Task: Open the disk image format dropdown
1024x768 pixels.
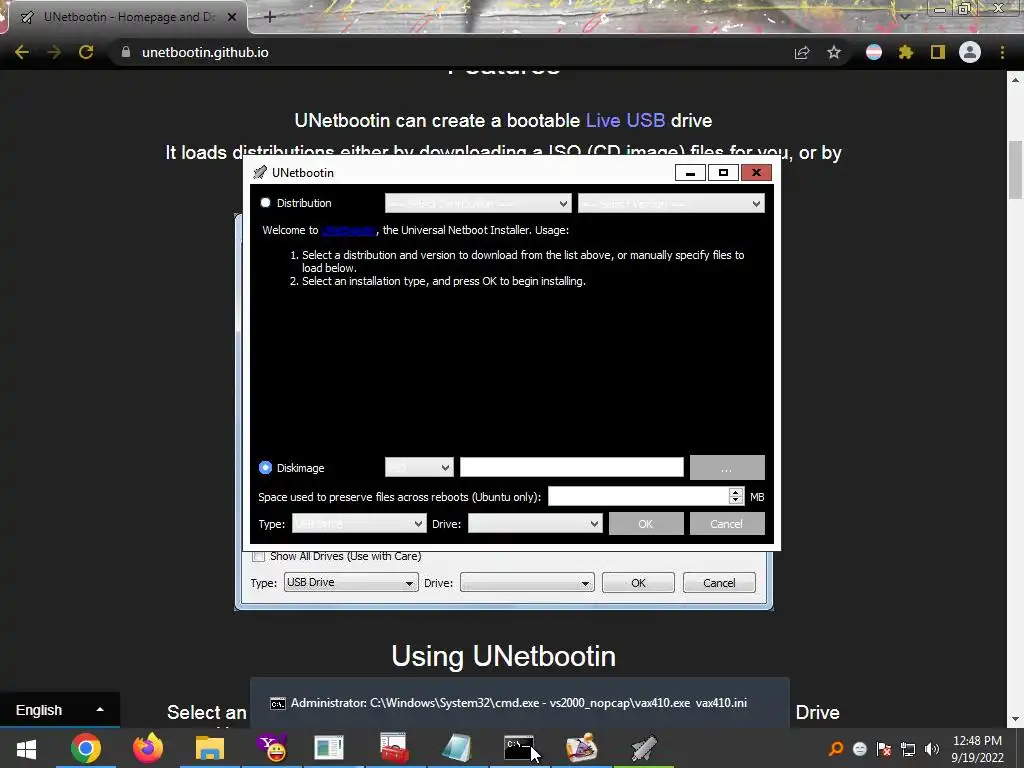Action: [419, 468]
